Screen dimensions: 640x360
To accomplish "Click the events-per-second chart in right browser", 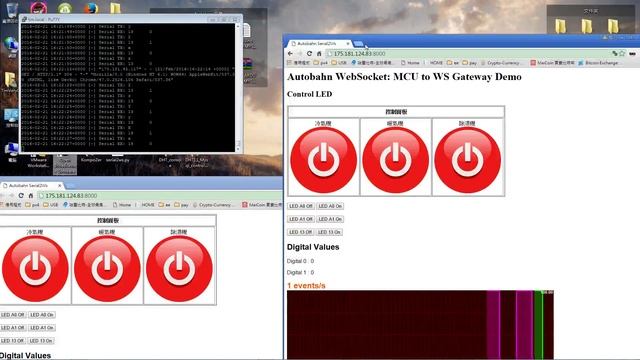I will click(x=420, y=325).
